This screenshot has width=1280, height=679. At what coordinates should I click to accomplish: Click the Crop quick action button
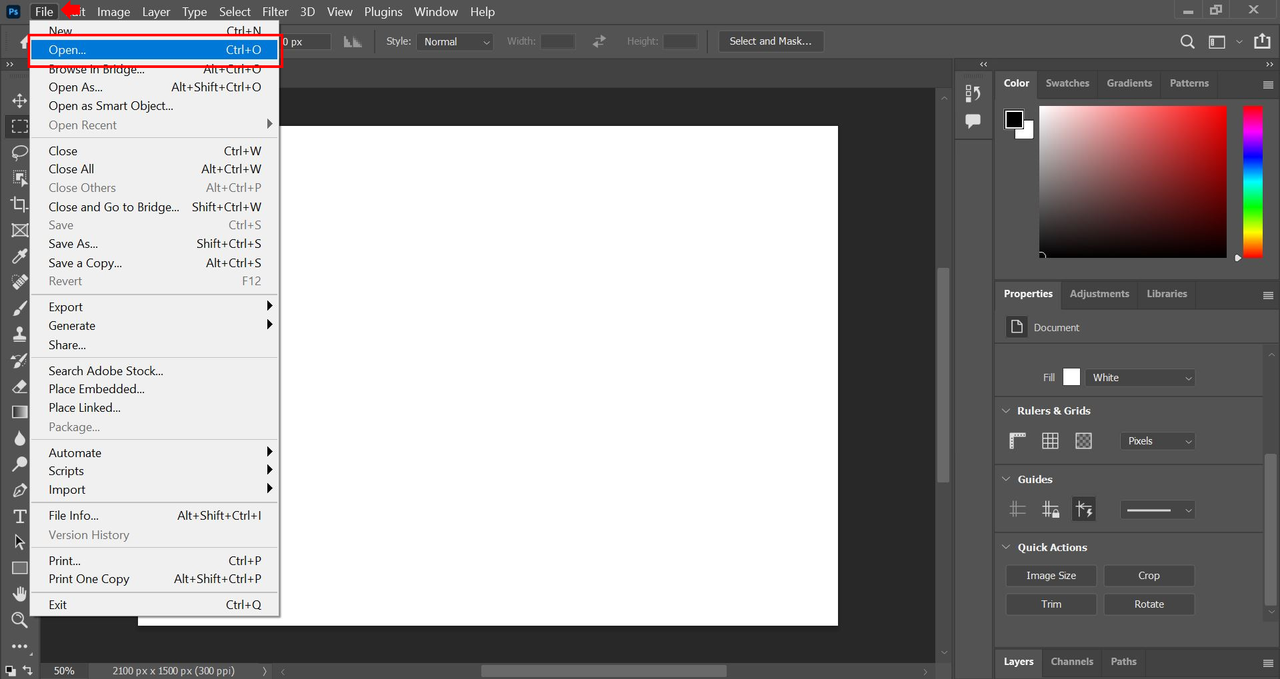click(x=1149, y=576)
